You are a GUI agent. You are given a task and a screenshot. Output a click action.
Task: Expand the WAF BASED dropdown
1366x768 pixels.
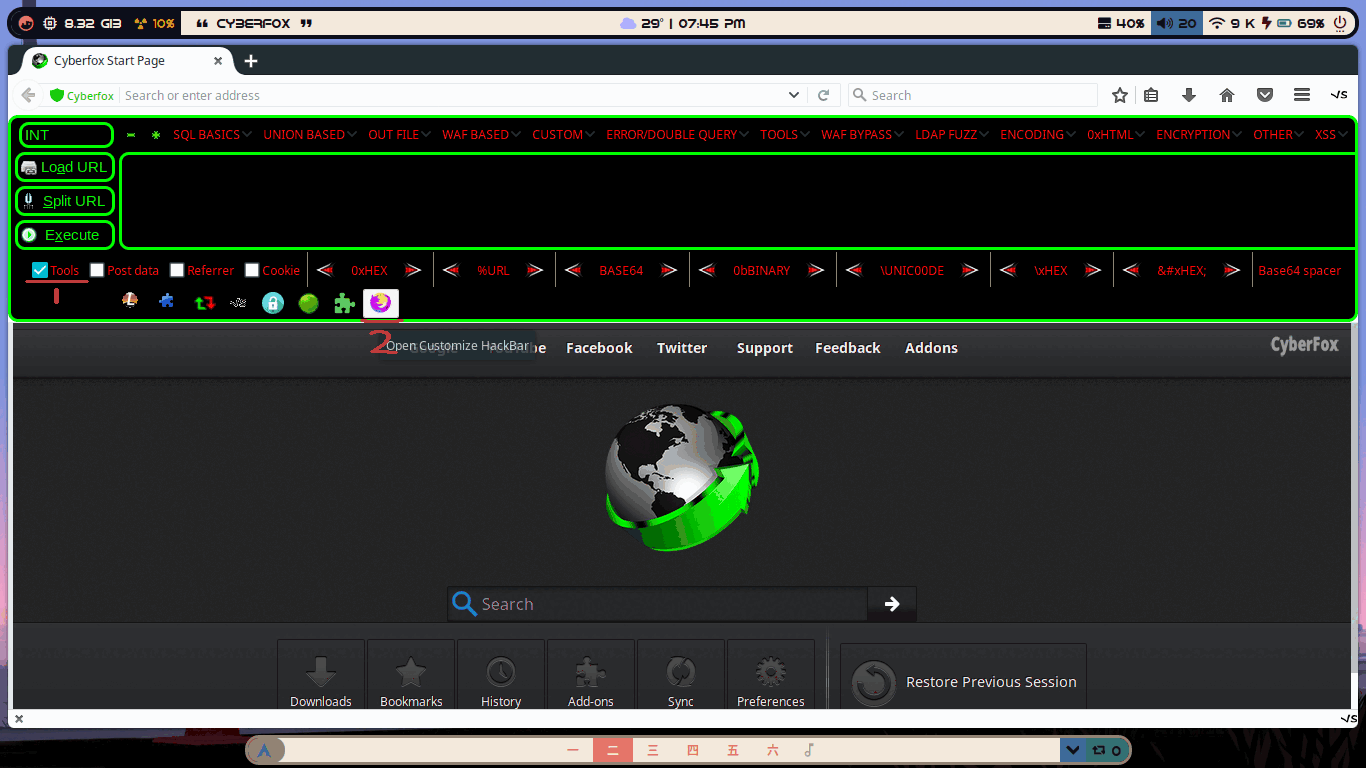[x=481, y=134]
